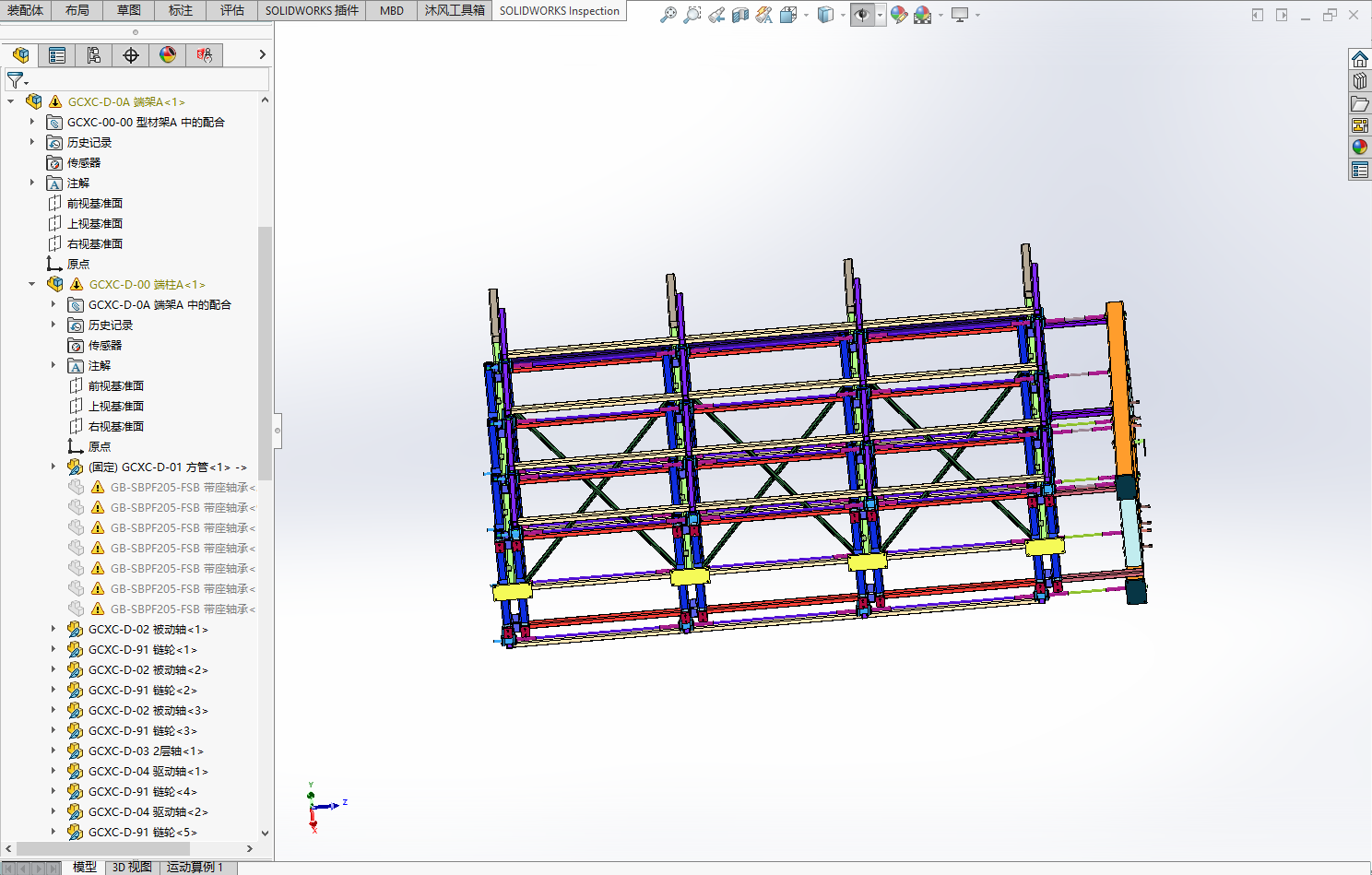This screenshot has width=1372, height=875.
Task: Open the feature tree filter dropdown
Action: click(18, 80)
